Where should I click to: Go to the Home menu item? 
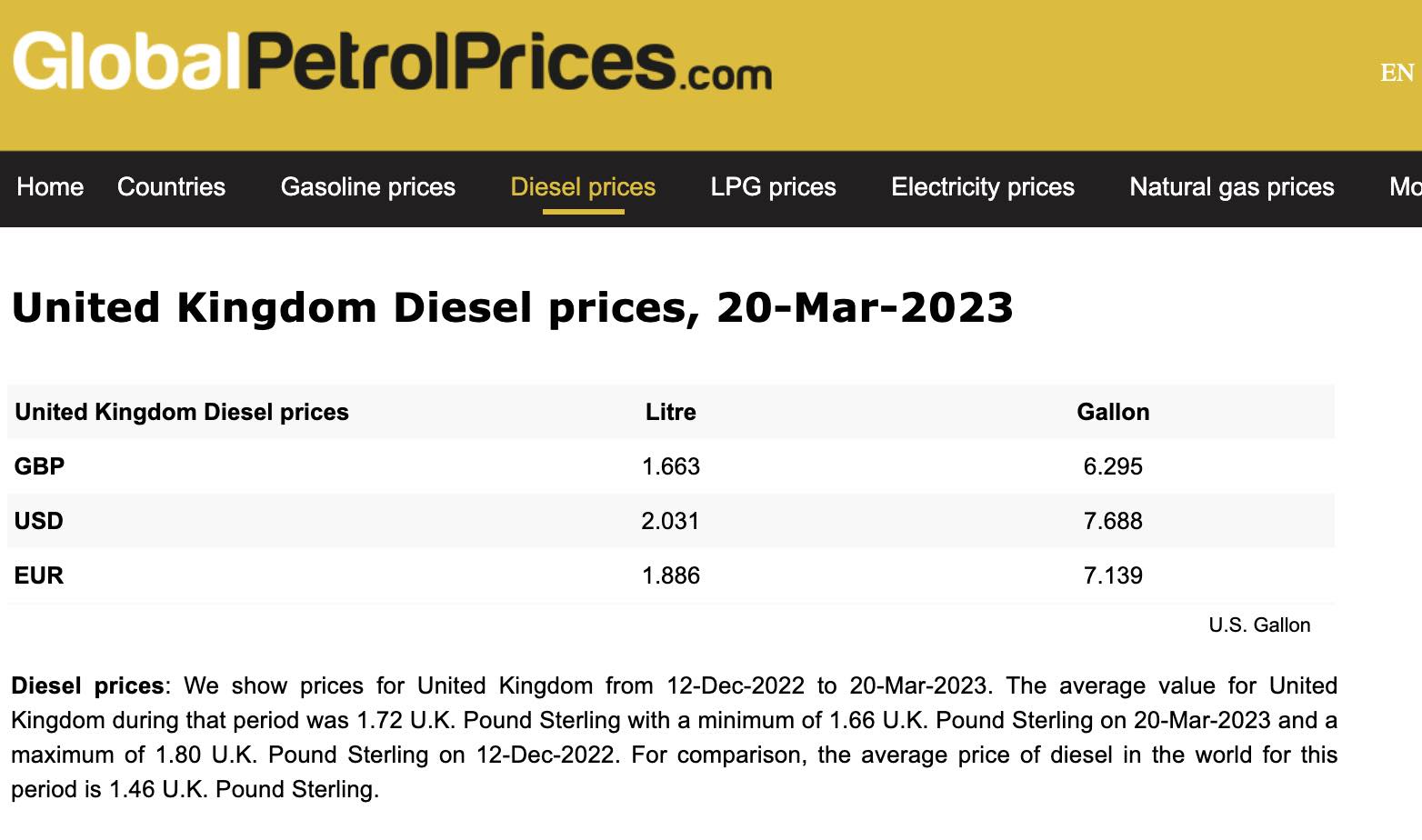50,187
